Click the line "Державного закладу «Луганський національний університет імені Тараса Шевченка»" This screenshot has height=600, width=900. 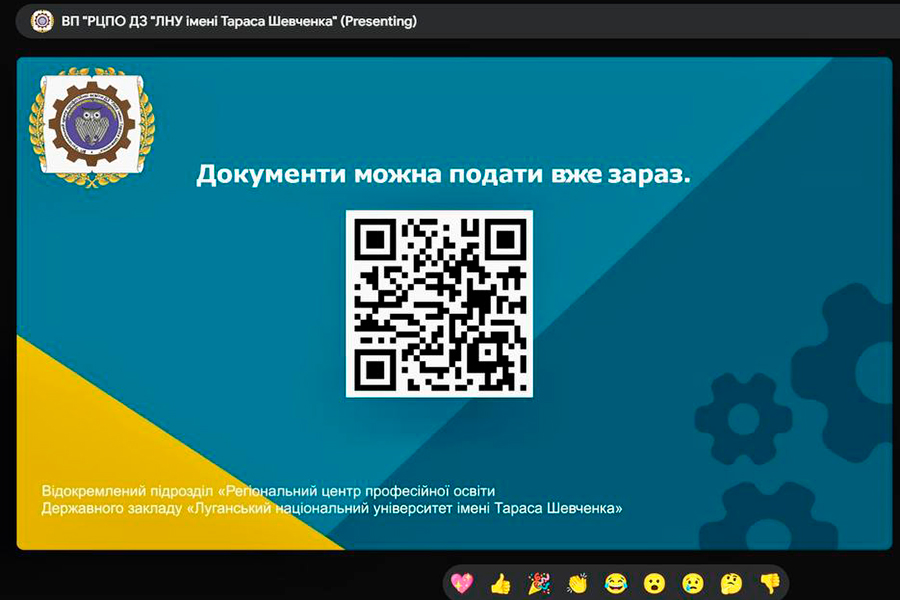[x=332, y=509]
